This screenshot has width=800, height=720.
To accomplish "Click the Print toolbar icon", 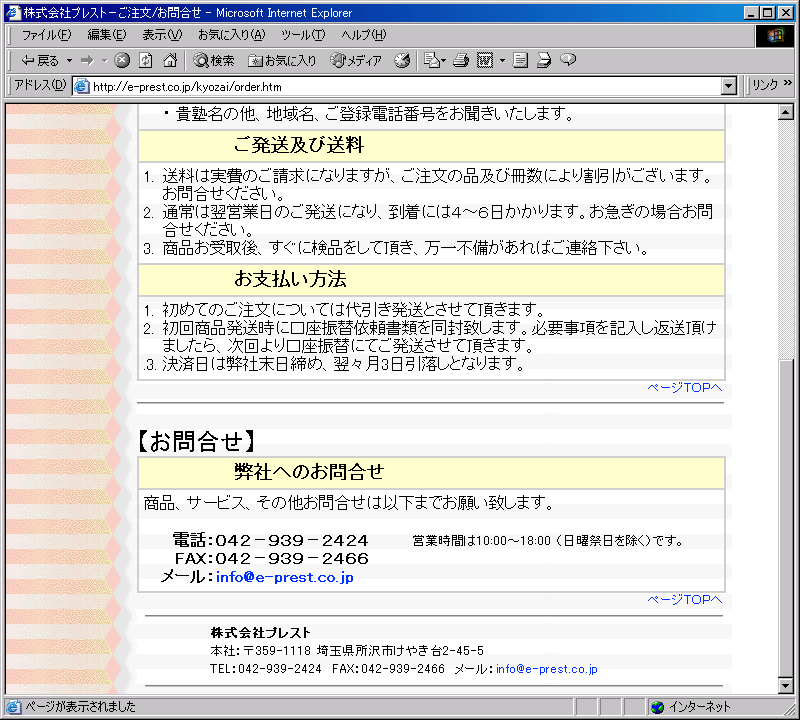I will (x=461, y=61).
